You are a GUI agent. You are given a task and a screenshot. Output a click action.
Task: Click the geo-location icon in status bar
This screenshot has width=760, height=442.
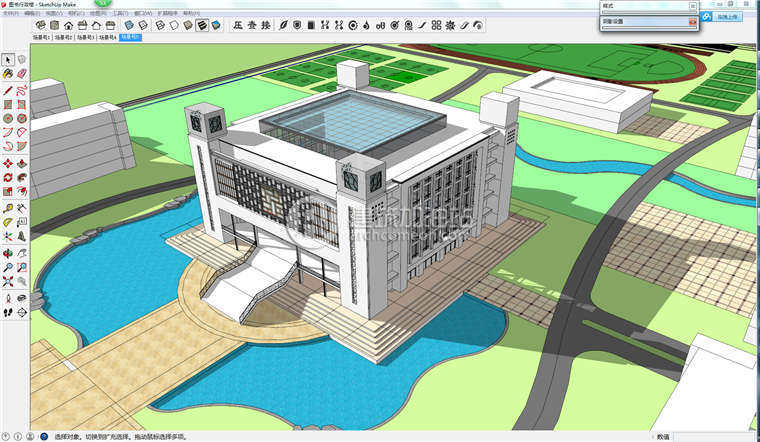(6, 436)
